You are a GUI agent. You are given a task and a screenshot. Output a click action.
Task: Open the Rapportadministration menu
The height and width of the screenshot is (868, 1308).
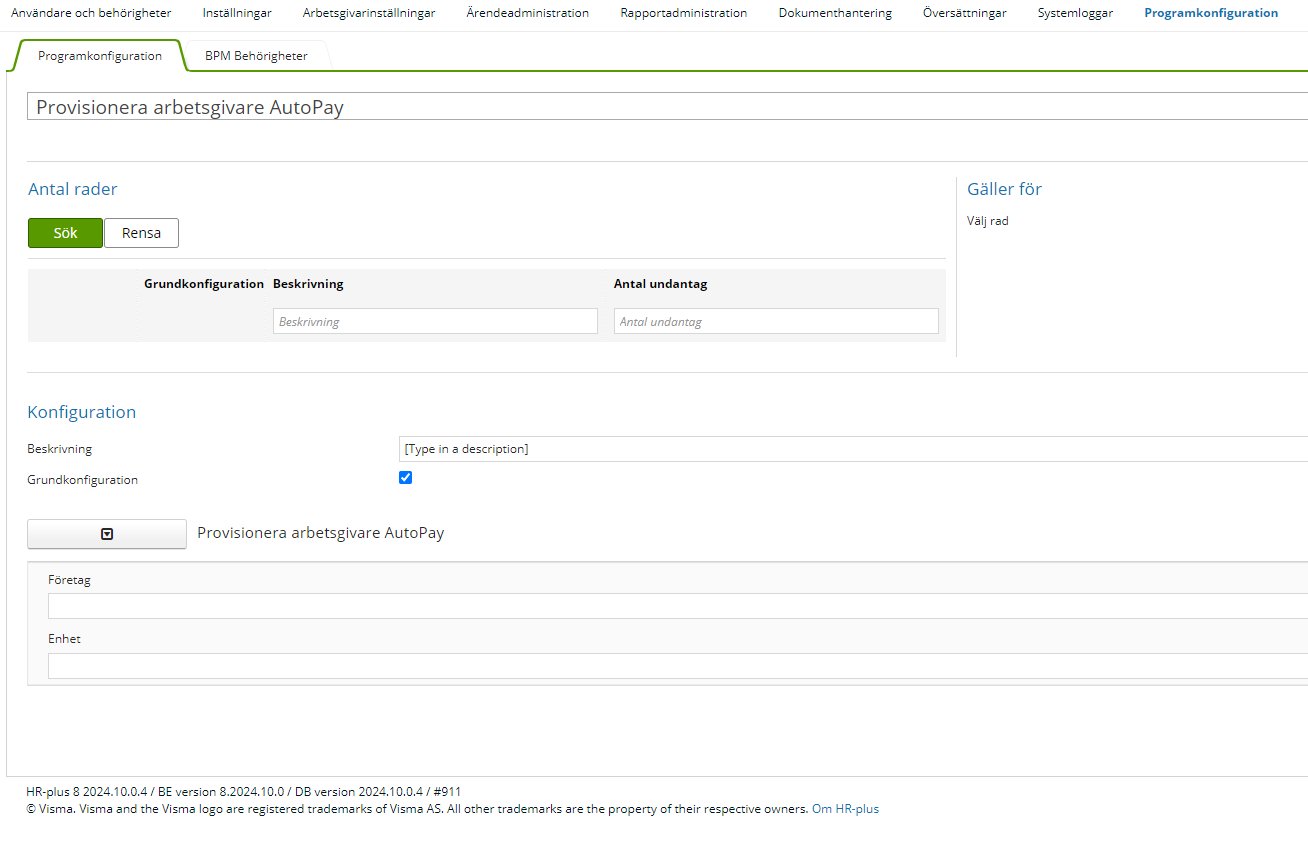click(684, 13)
